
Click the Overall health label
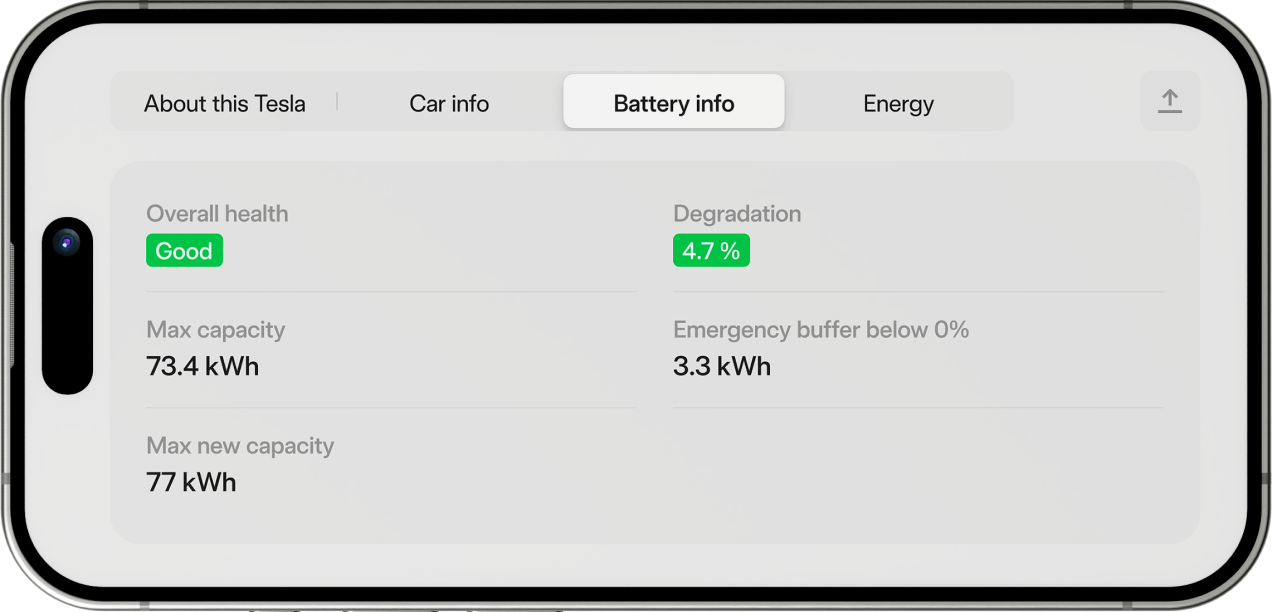point(217,214)
